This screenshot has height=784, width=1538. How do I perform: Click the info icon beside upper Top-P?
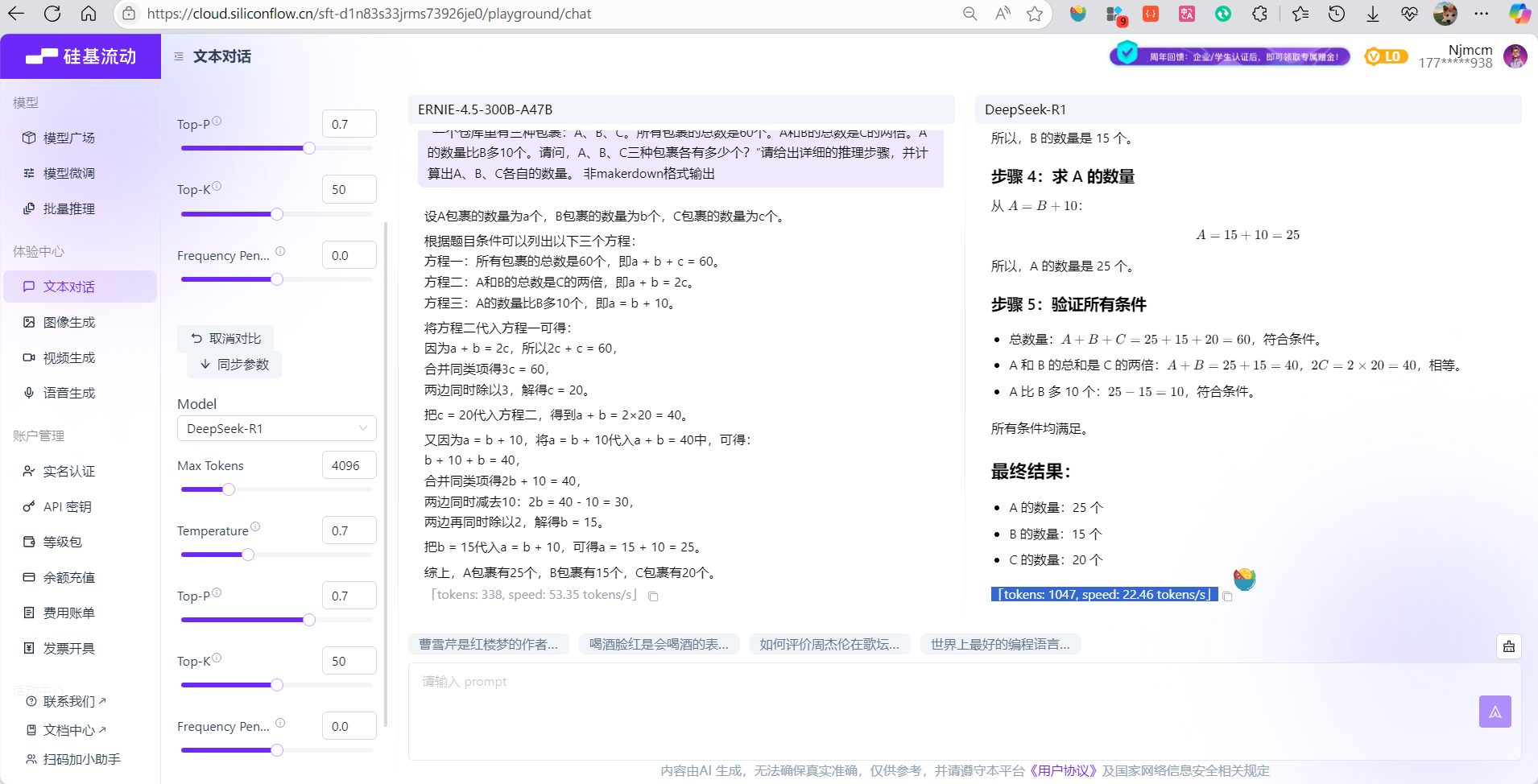(x=217, y=121)
